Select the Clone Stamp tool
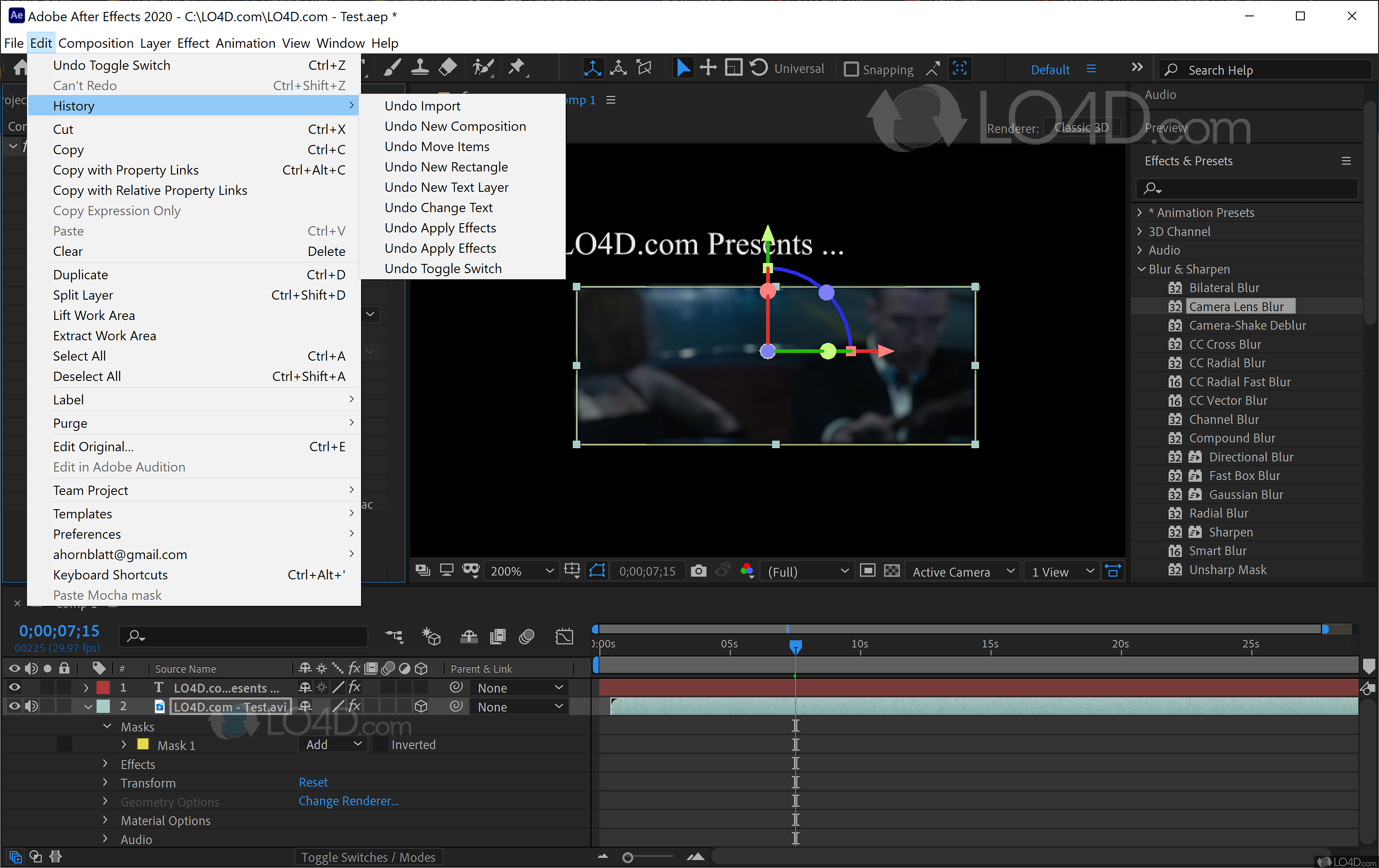This screenshot has width=1379, height=868. [x=420, y=68]
